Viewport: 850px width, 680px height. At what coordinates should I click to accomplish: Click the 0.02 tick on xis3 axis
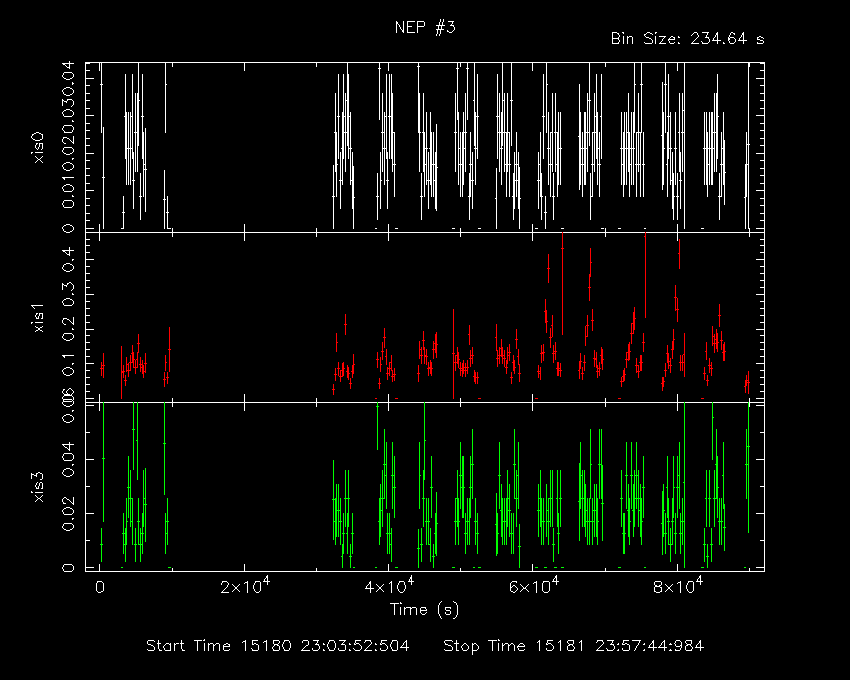pyautogui.click(x=68, y=514)
